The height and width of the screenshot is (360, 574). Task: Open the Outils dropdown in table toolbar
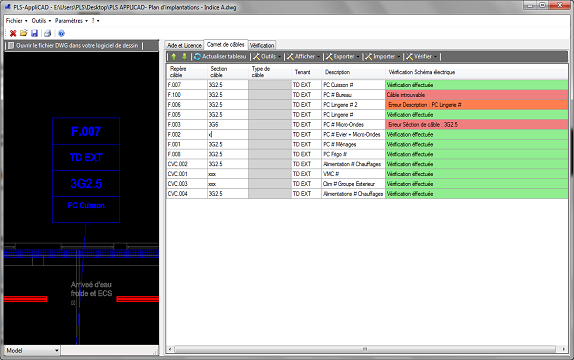267,56
